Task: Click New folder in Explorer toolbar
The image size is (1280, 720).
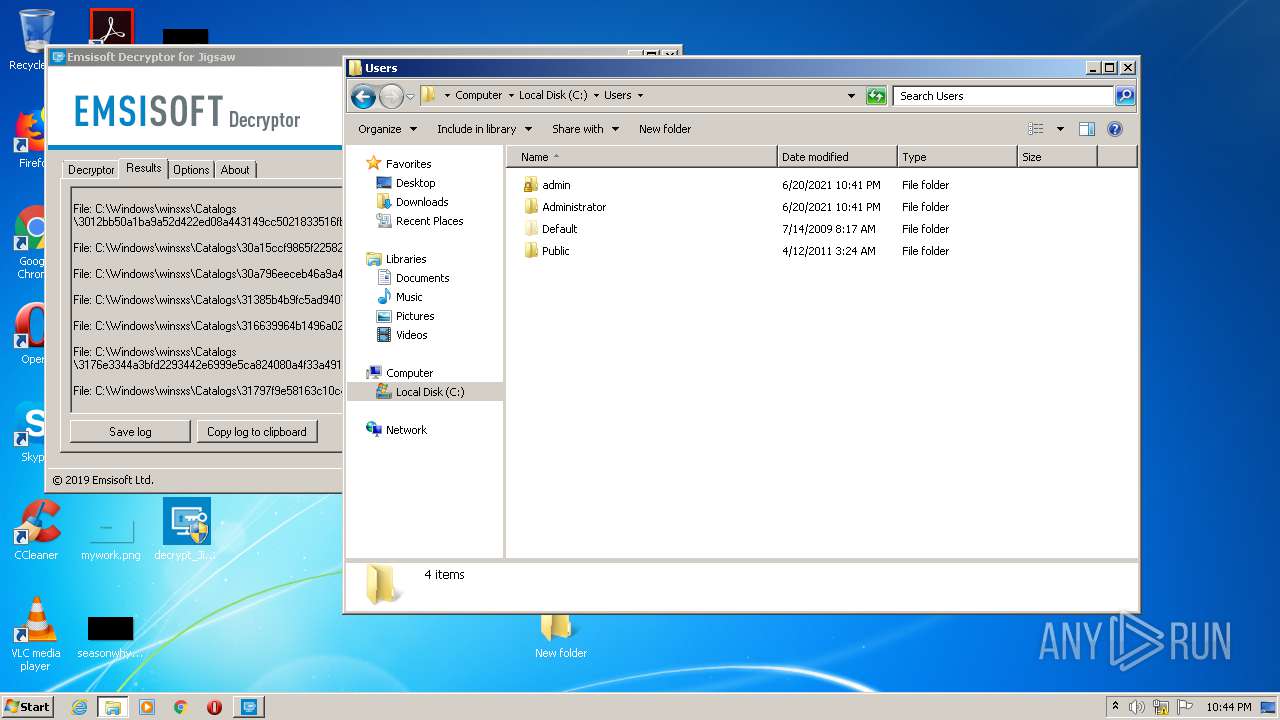Action: (x=665, y=129)
